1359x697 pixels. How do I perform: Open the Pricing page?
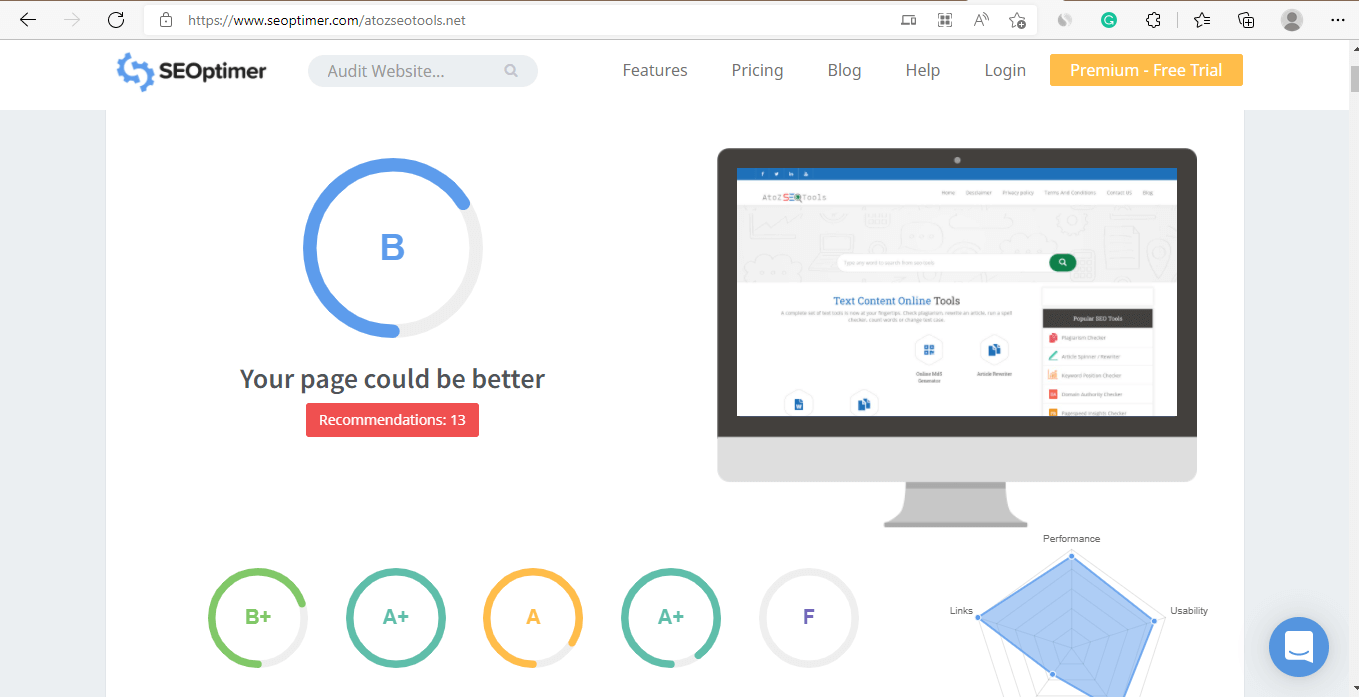[x=757, y=70]
